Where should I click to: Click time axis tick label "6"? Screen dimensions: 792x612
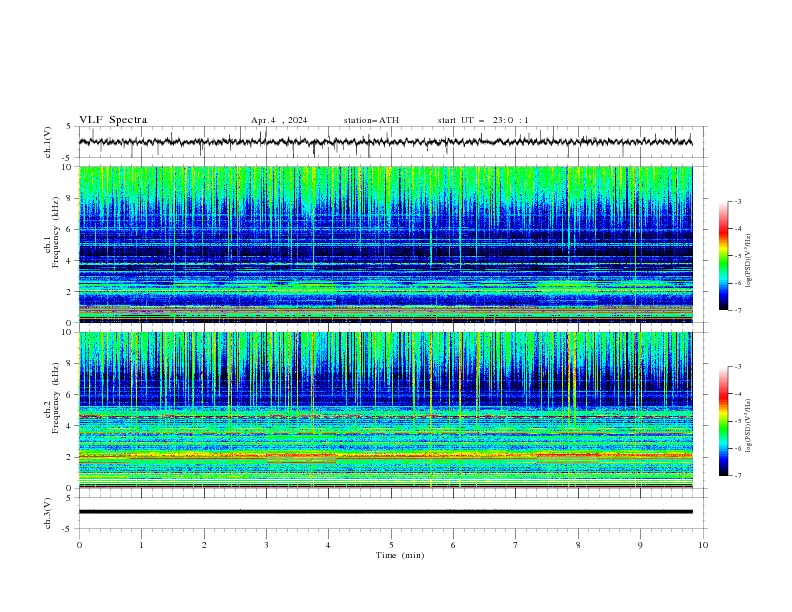[x=453, y=545]
